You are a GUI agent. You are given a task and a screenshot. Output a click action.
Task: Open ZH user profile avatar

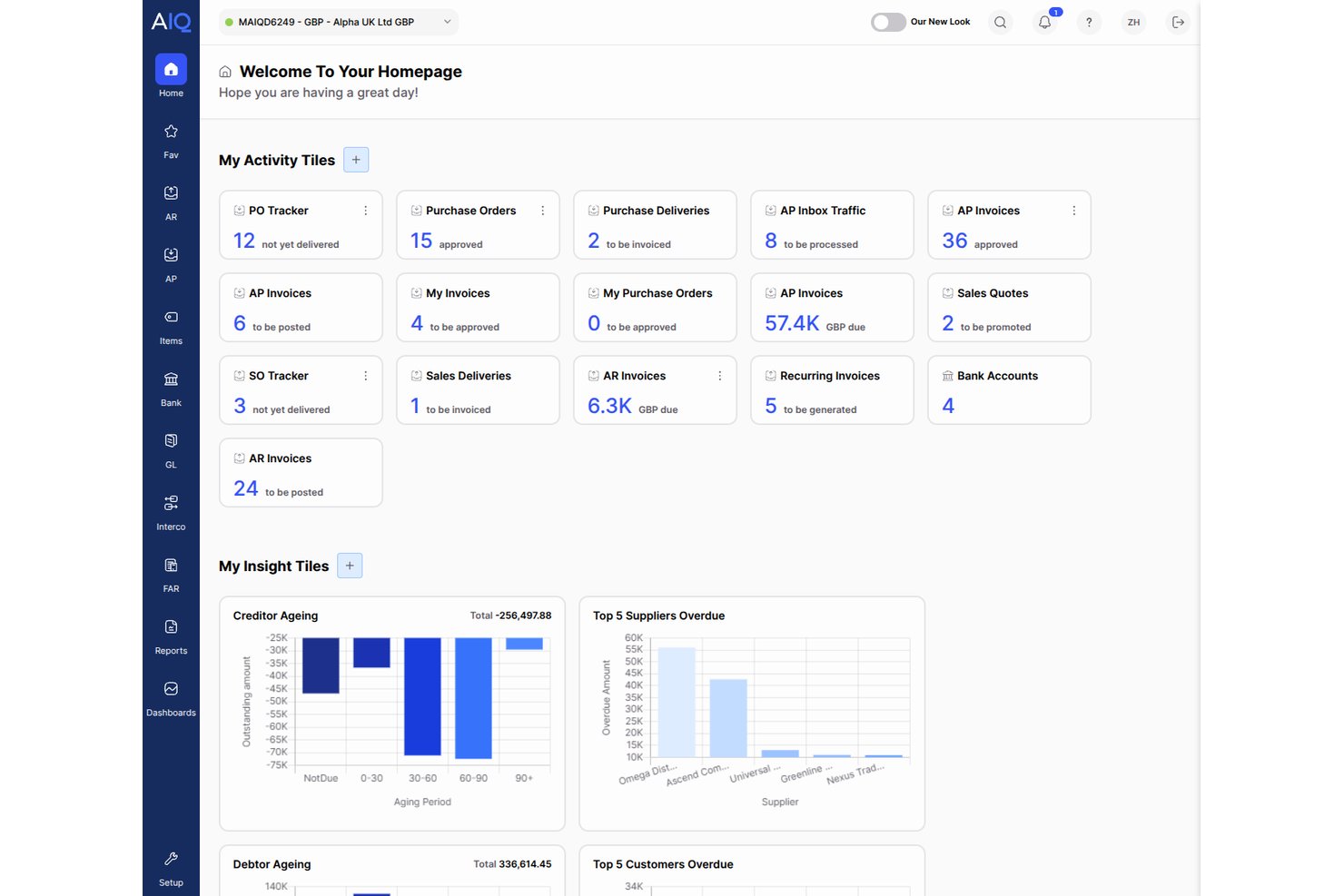click(x=1133, y=22)
